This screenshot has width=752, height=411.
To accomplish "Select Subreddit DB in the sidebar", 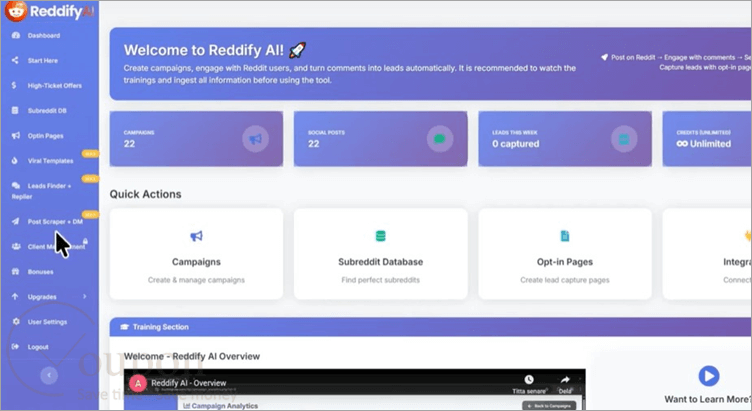I will [49, 110].
